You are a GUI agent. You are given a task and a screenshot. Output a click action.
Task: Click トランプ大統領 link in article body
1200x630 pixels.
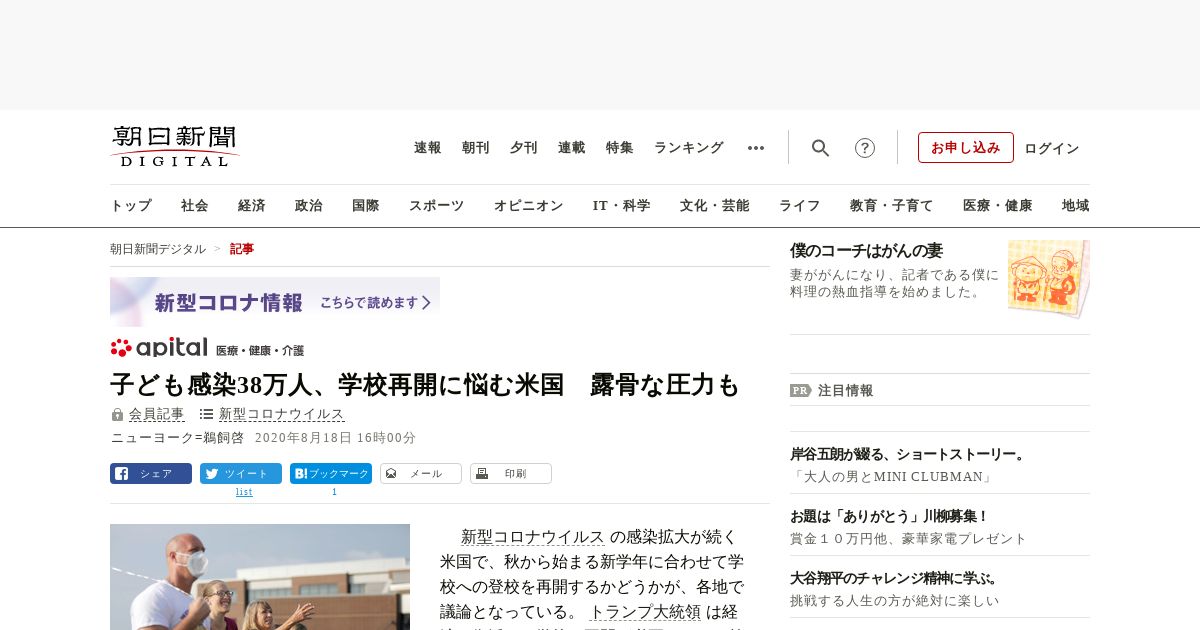click(646, 612)
